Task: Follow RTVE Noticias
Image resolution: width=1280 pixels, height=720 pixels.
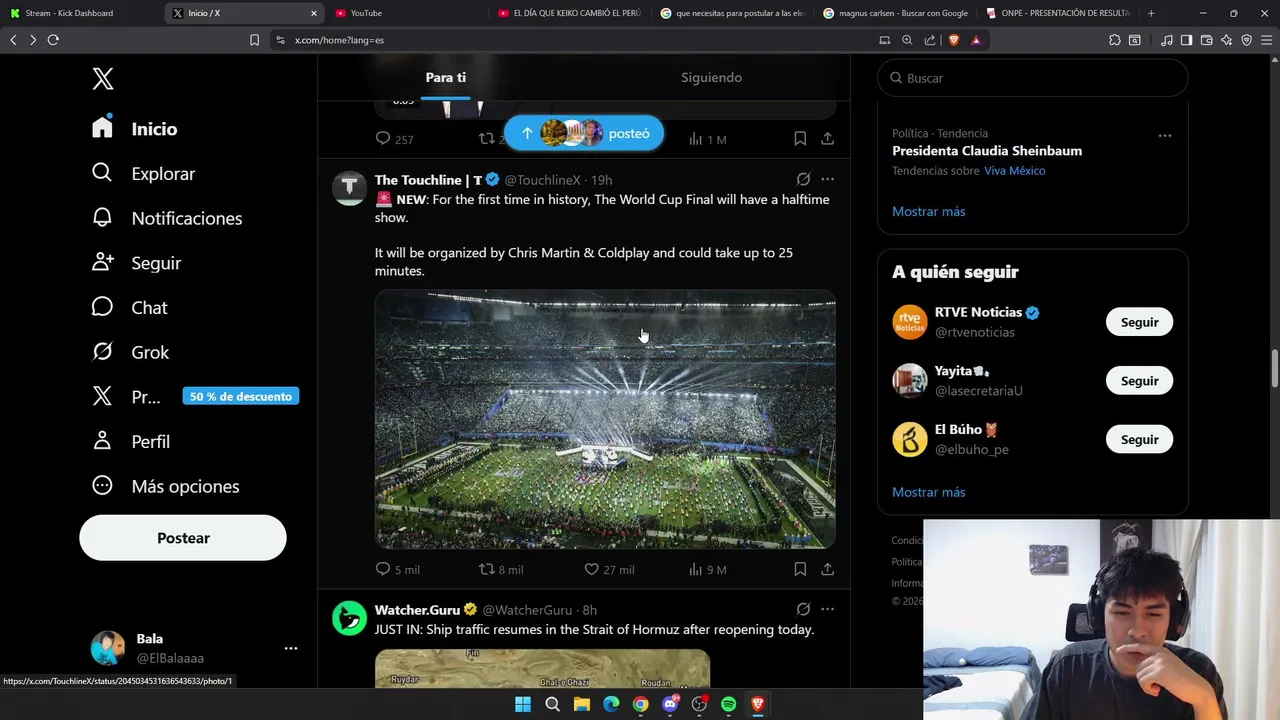Action: (1139, 322)
